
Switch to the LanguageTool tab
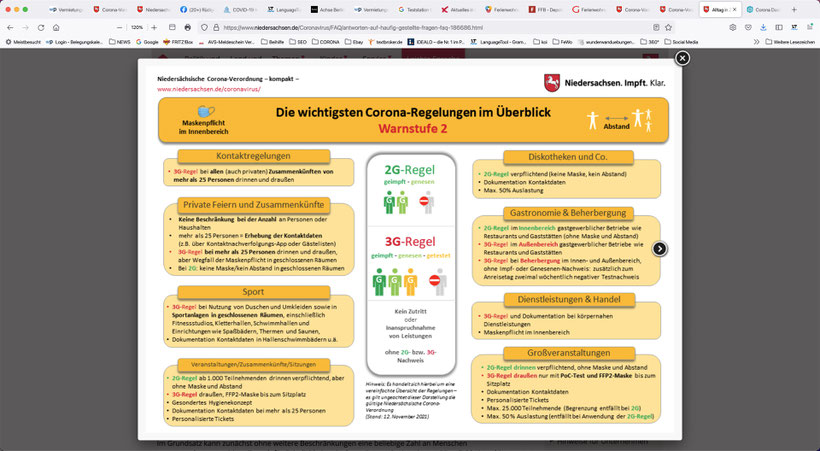283,9
